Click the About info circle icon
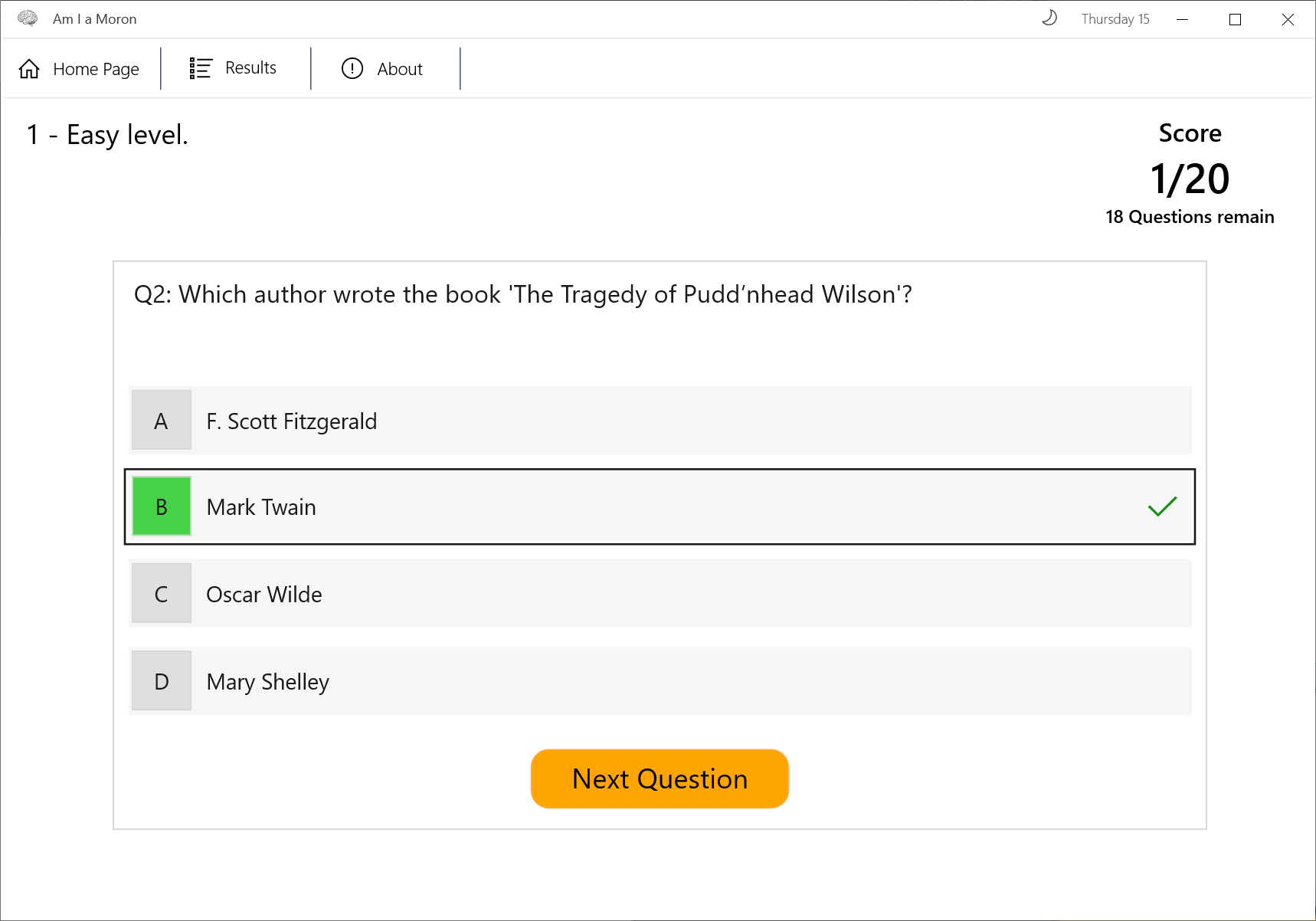 [x=352, y=68]
